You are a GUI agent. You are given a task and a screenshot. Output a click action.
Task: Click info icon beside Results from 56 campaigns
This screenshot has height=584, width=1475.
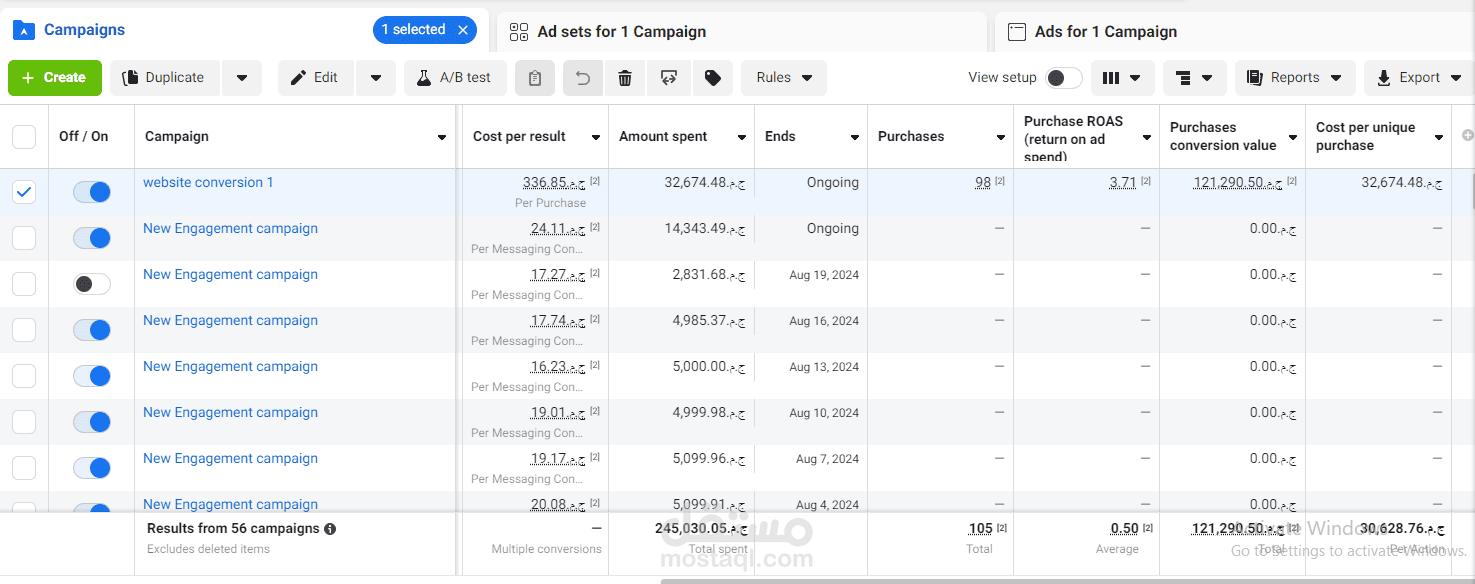coord(330,529)
